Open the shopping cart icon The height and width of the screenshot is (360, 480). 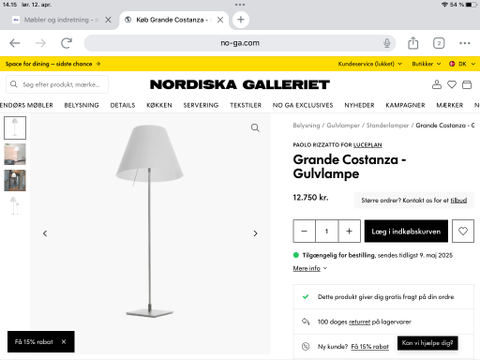pos(467,85)
